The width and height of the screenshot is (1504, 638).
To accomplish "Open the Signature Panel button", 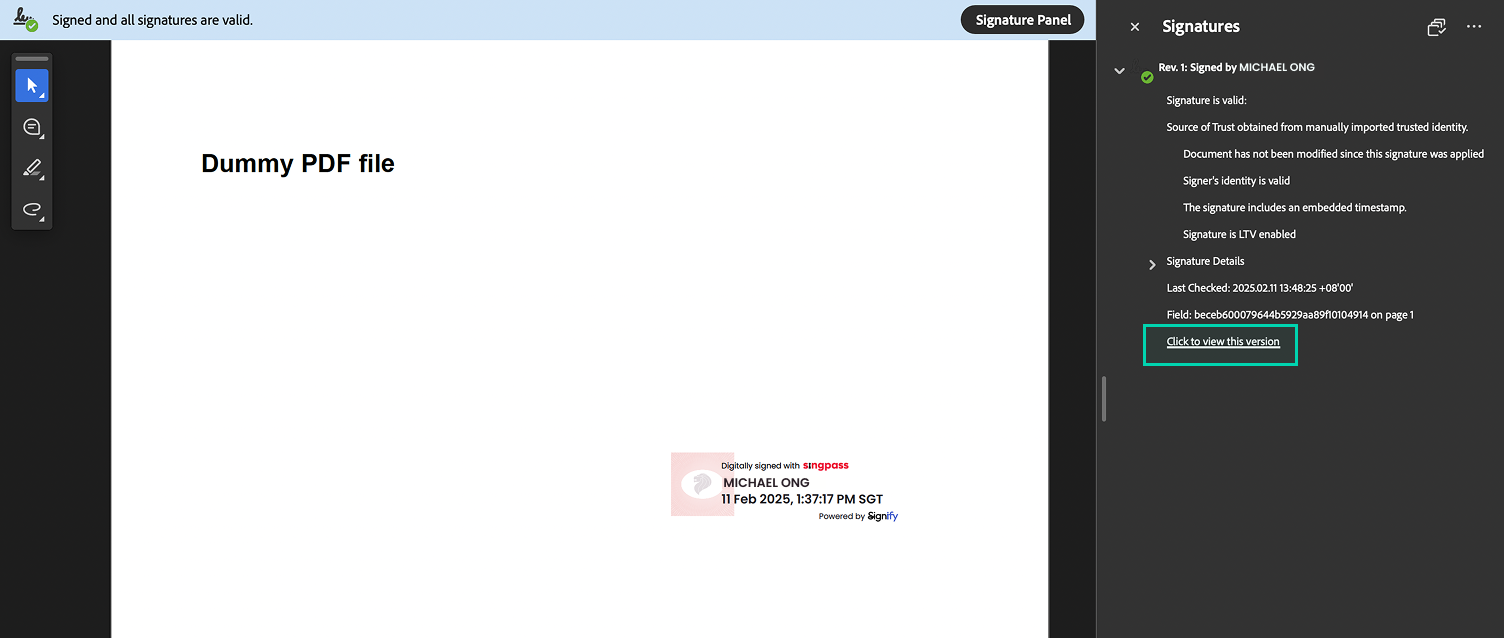I will pos(1022,20).
